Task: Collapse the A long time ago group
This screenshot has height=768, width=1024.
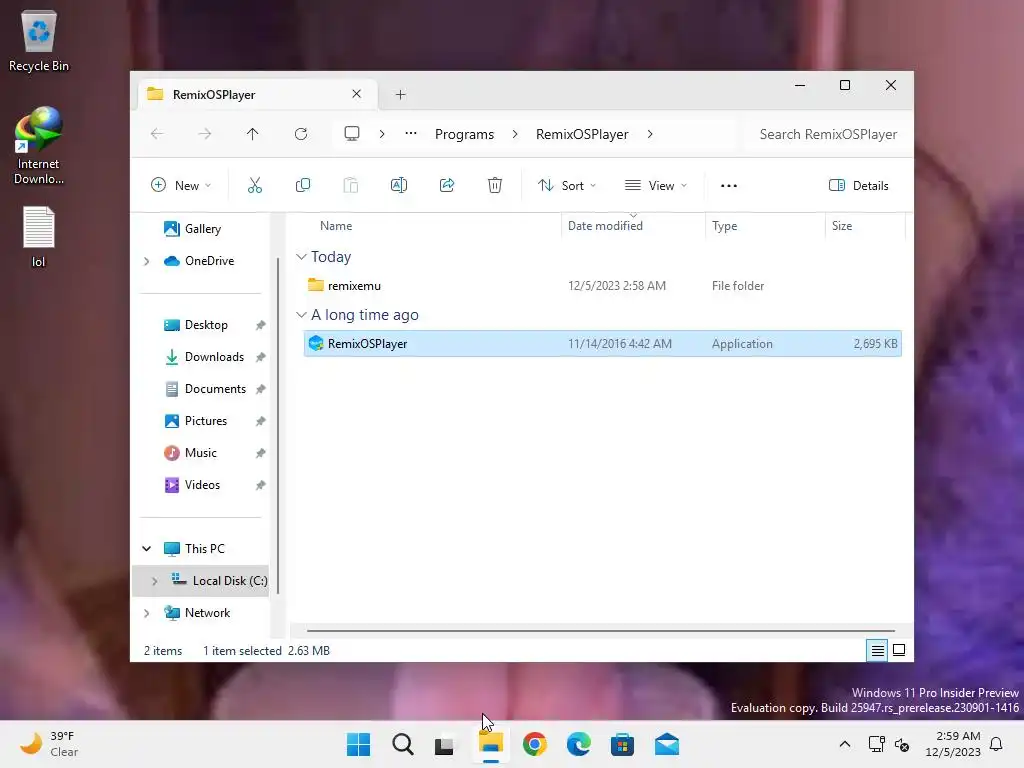Action: click(x=301, y=315)
